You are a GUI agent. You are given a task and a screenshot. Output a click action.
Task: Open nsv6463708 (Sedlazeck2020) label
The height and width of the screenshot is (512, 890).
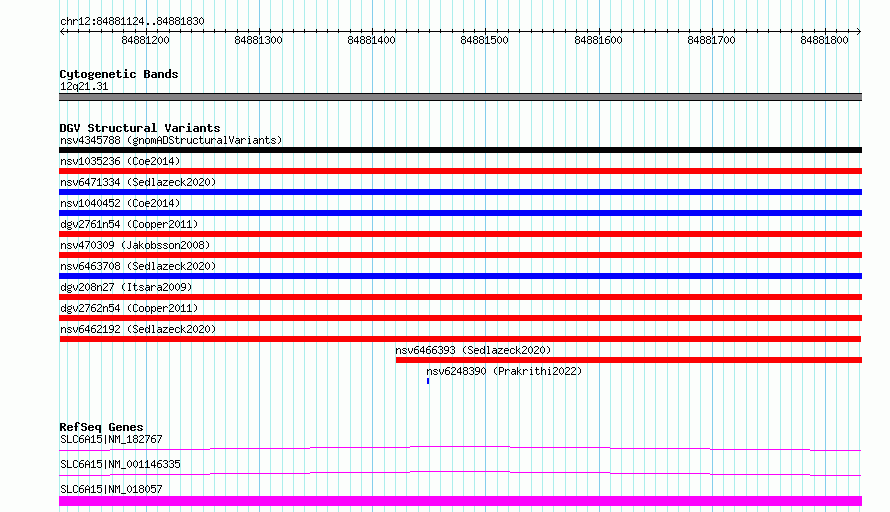coord(138,266)
